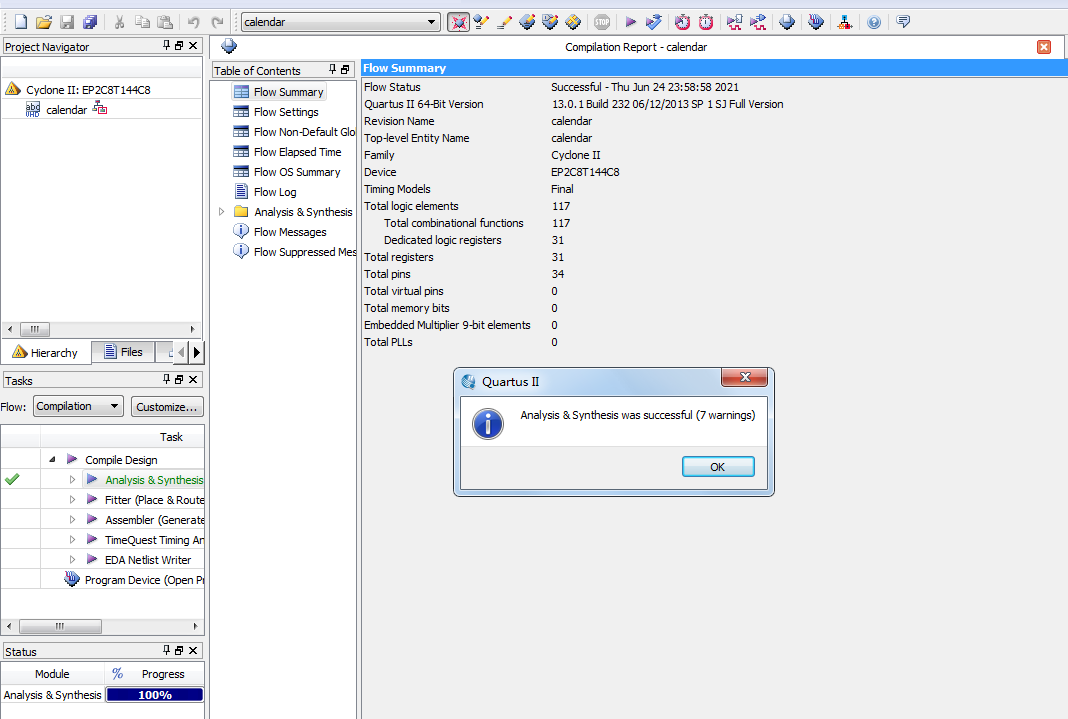The width and height of the screenshot is (1068, 719).
Task: Switch to the Files tab
Action: [x=123, y=352]
